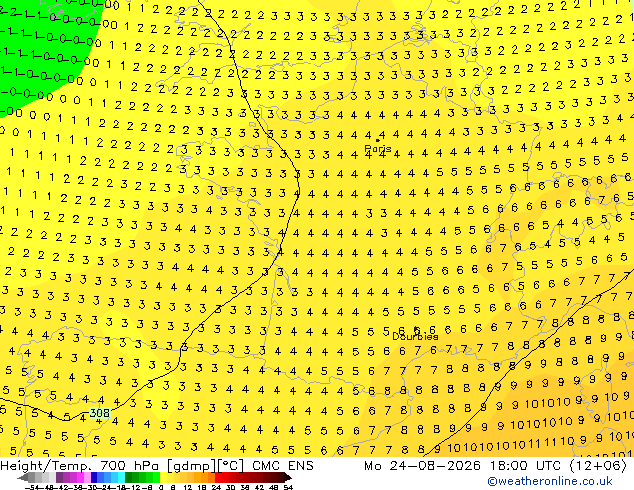The image size is (634, 490).
Task: Click the Dourbies location label
Action: click(x=415, y=336)
